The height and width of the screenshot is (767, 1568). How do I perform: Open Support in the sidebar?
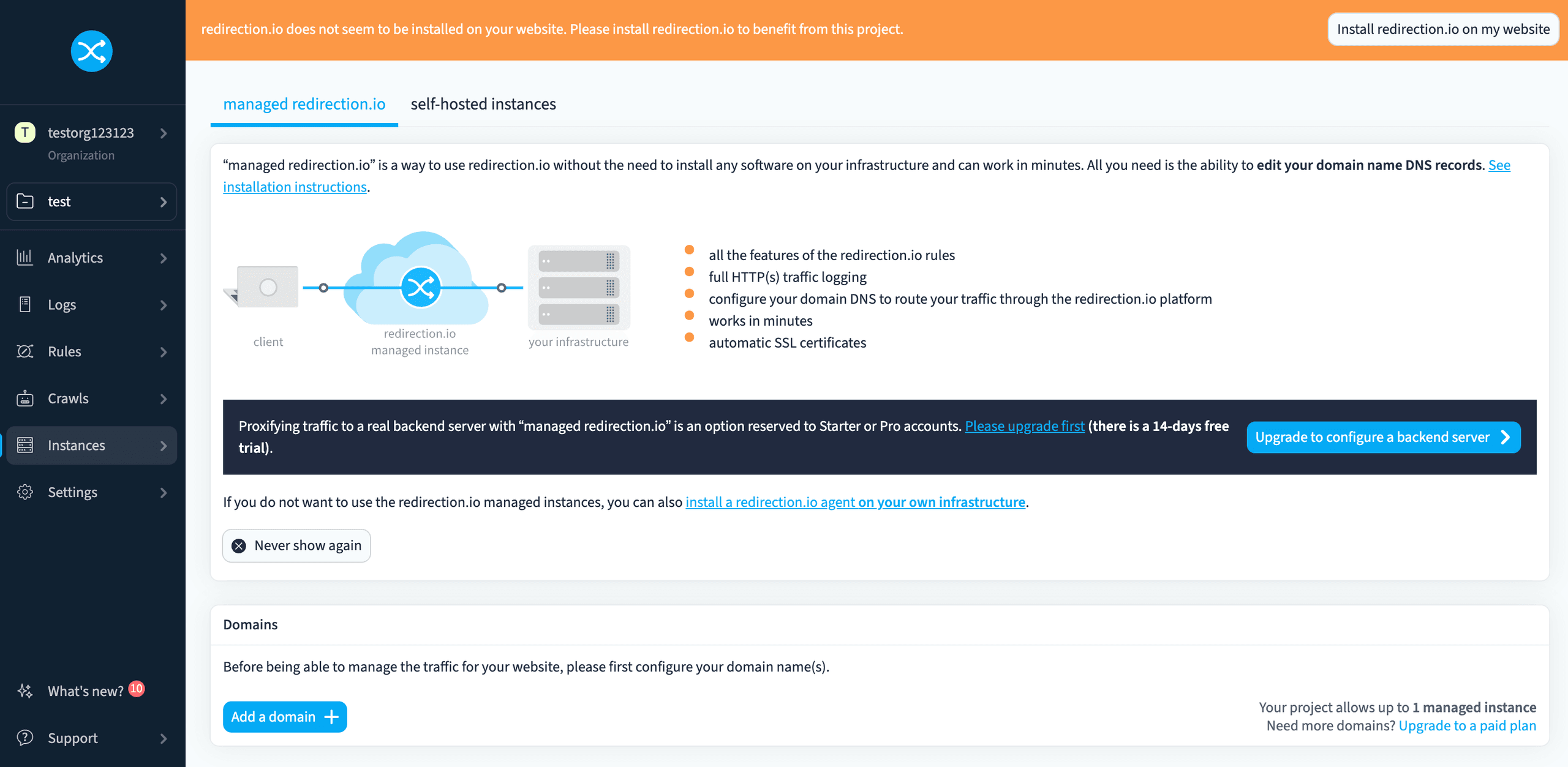[x=92, y=738]
